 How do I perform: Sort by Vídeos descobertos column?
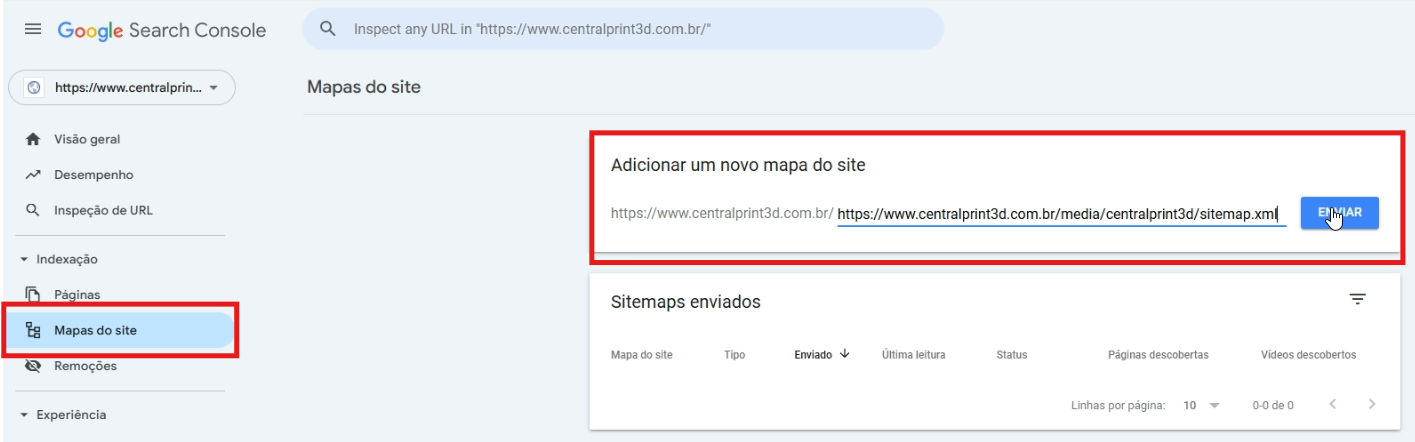1308,355
